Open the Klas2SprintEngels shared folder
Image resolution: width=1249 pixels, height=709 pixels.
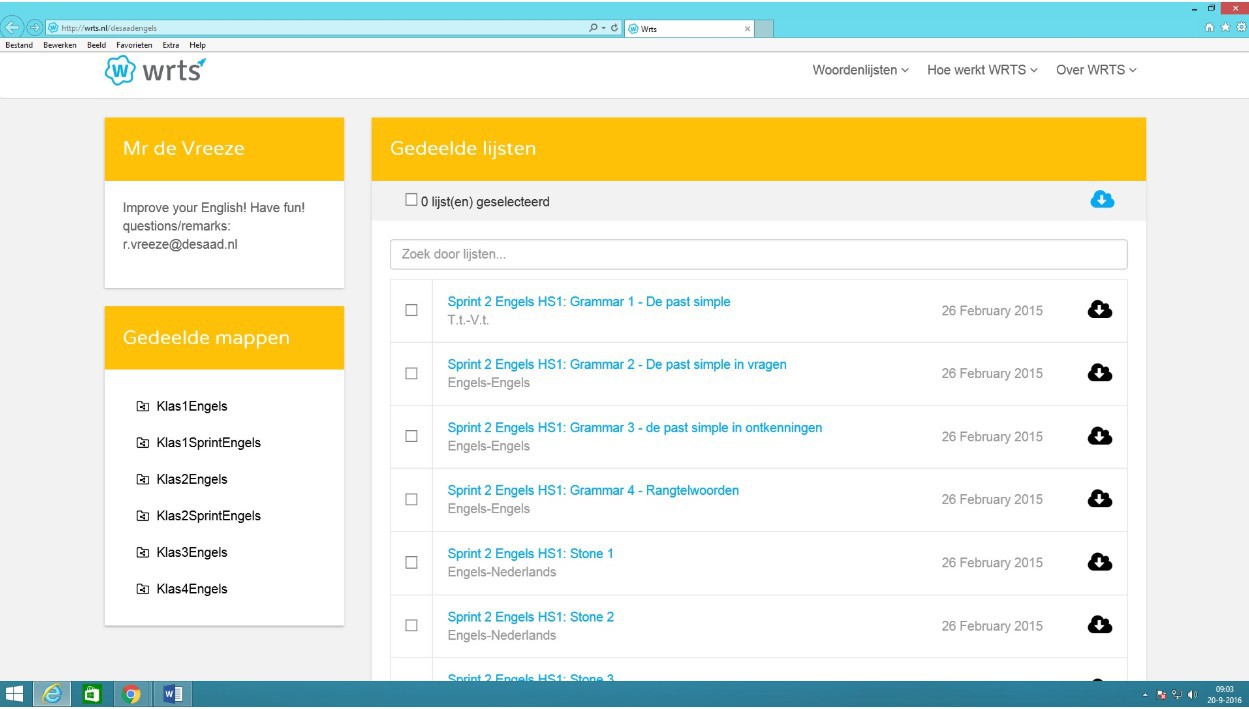tap(208, 516)
